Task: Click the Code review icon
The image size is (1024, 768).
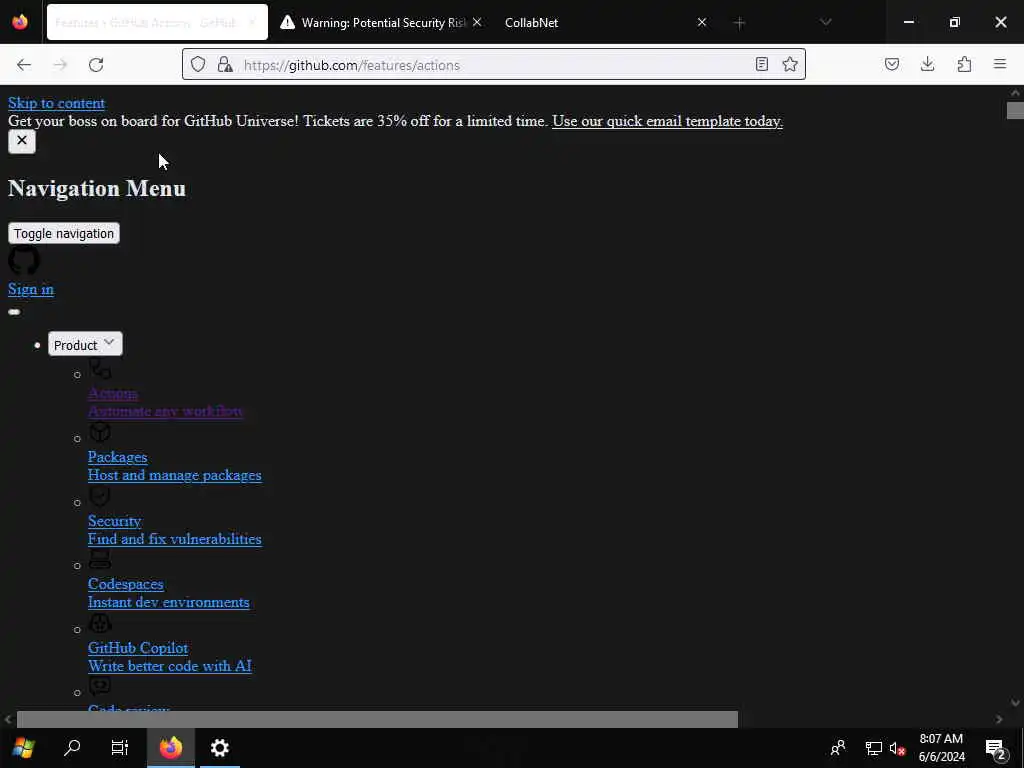Action: click(x=100, y=686)
